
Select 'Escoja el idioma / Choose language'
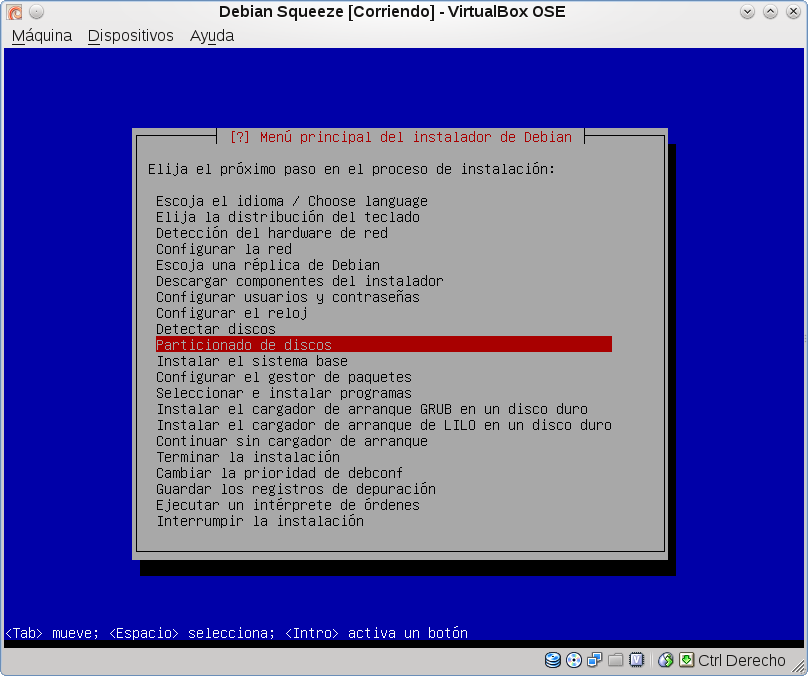292,201
